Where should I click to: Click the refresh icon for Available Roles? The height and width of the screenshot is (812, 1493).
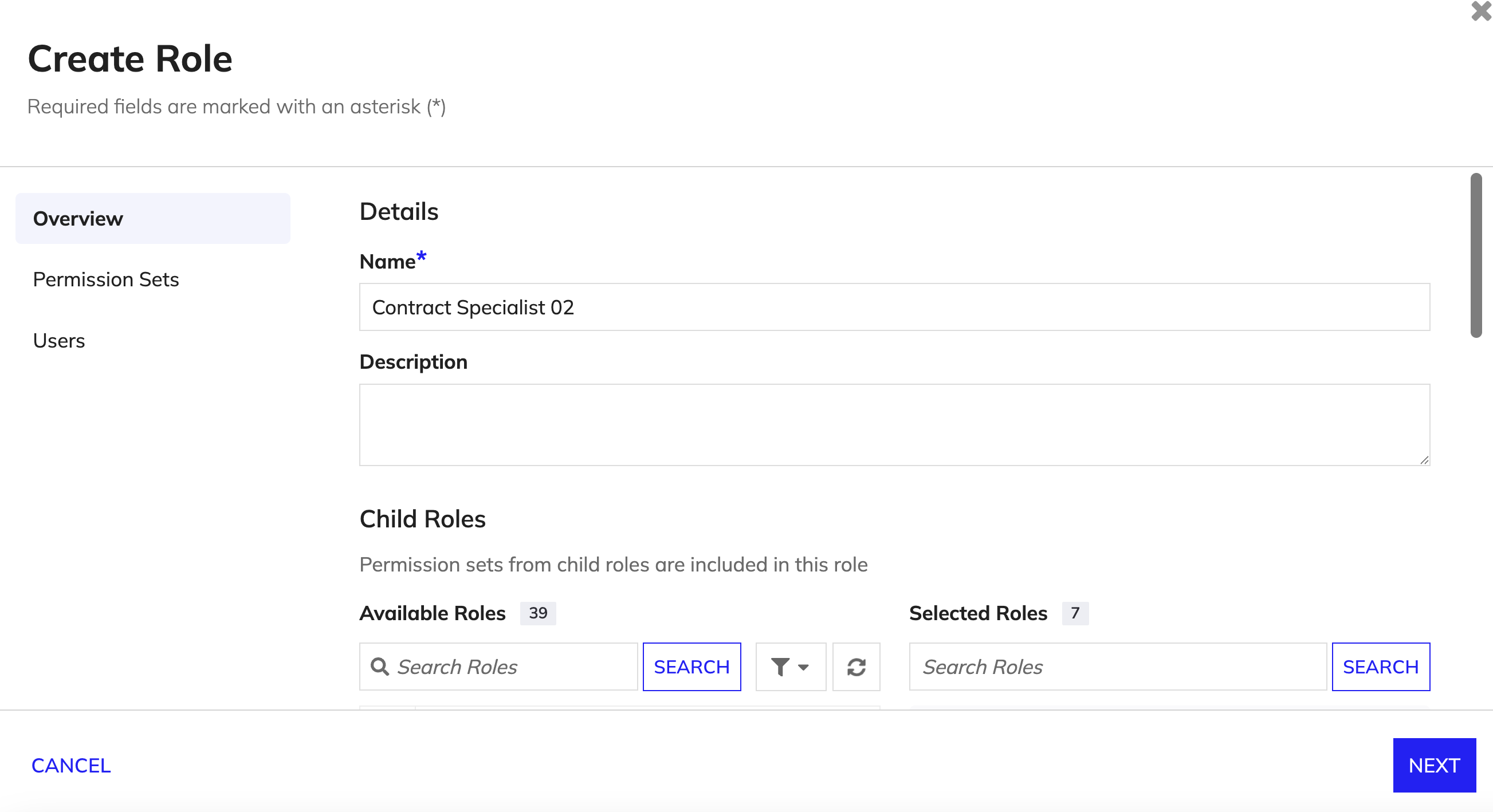[856, 667]
